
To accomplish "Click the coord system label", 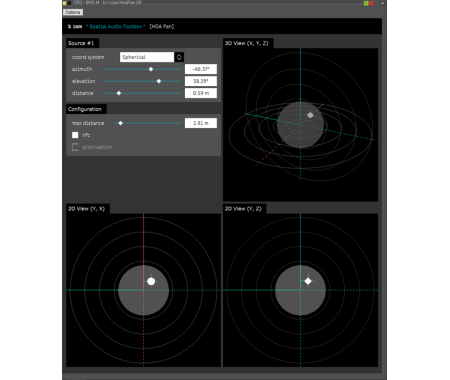I will click(x=88, y=57).
